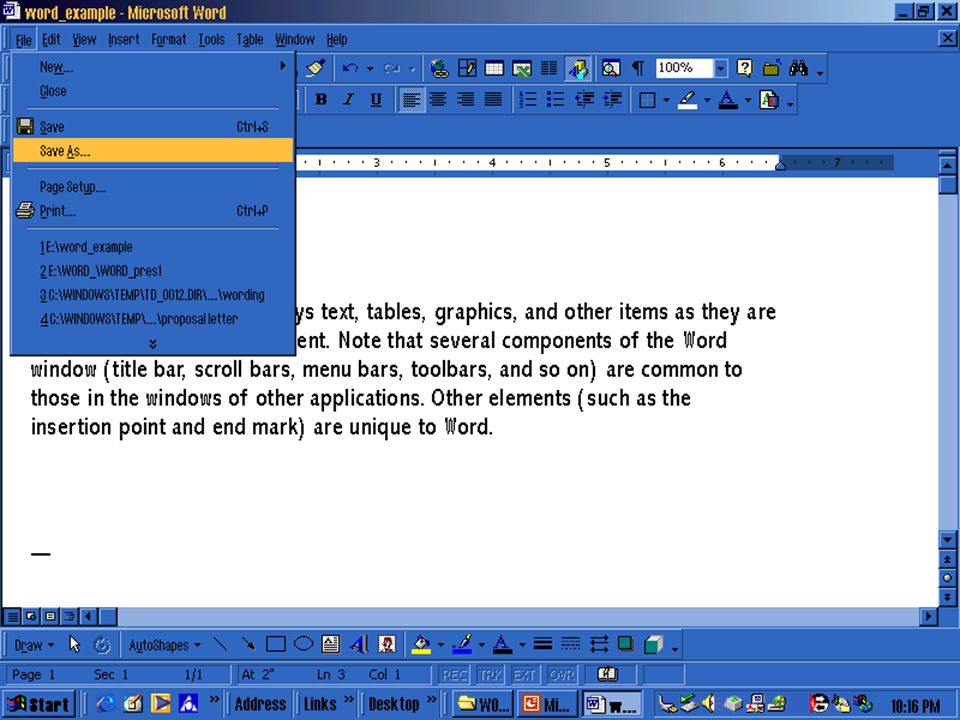
Task: Choose Print in the File menu
Action: click(152, 211)
